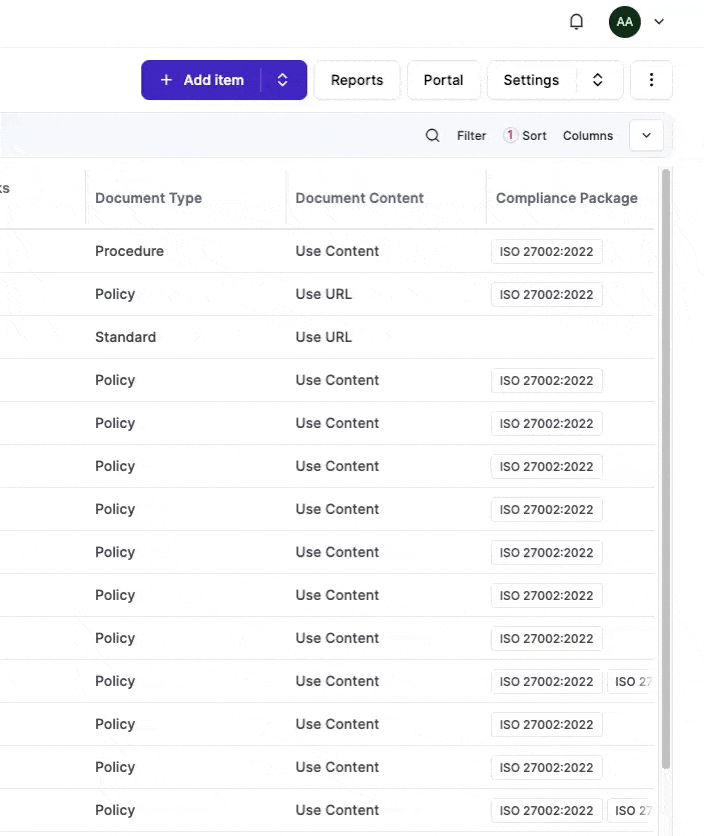704x836 pixels.
Task: Click the Compliance Package column header
Action: coord(566,198)
